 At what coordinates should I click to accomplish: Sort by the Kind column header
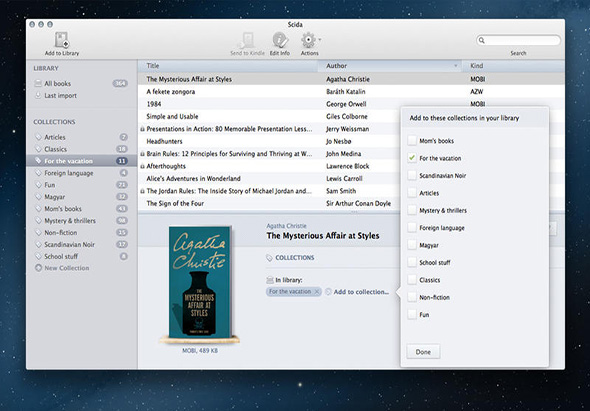[x=513, y=66]
